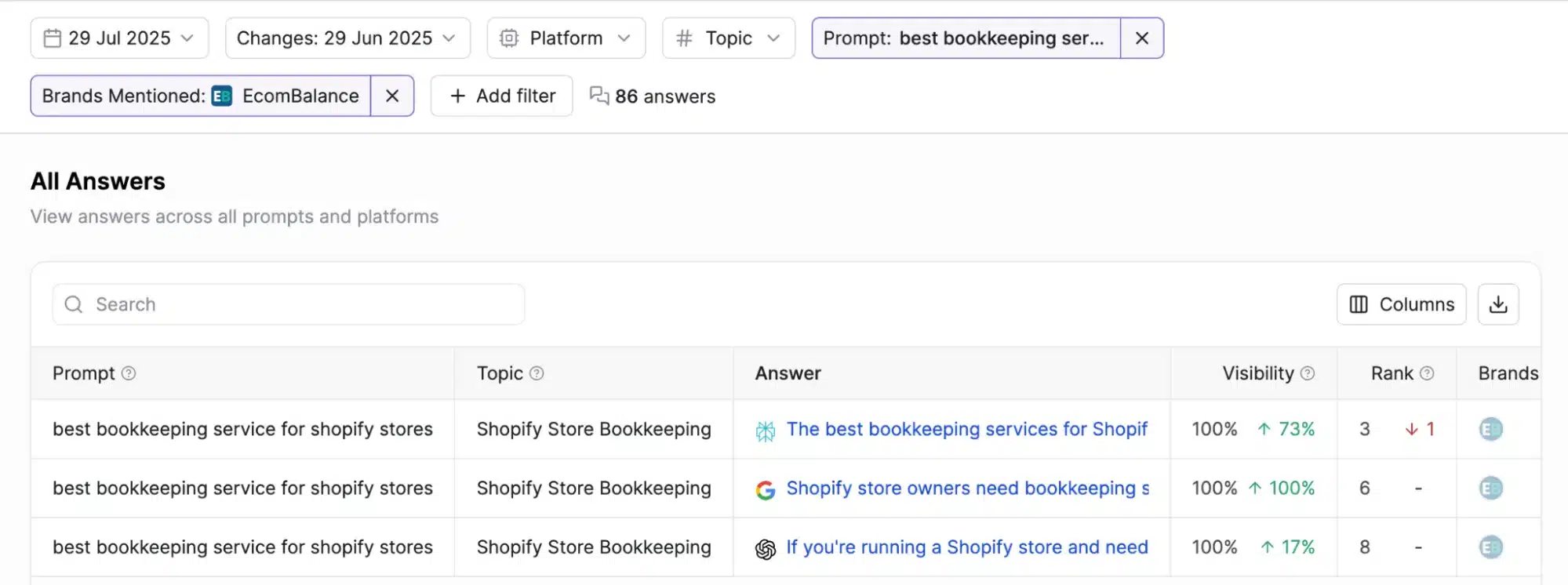Expand the Topic filter dropdown
Image resolution: width=1568 pixels, height=585 pixels.
point(729,38)
